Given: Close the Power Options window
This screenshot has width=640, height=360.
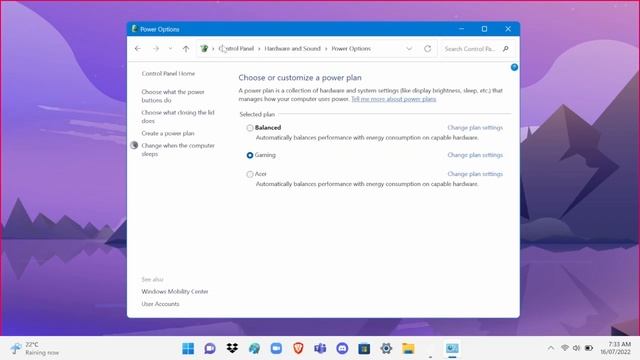Looking at the screenshot, I should (x=508, y=29).
